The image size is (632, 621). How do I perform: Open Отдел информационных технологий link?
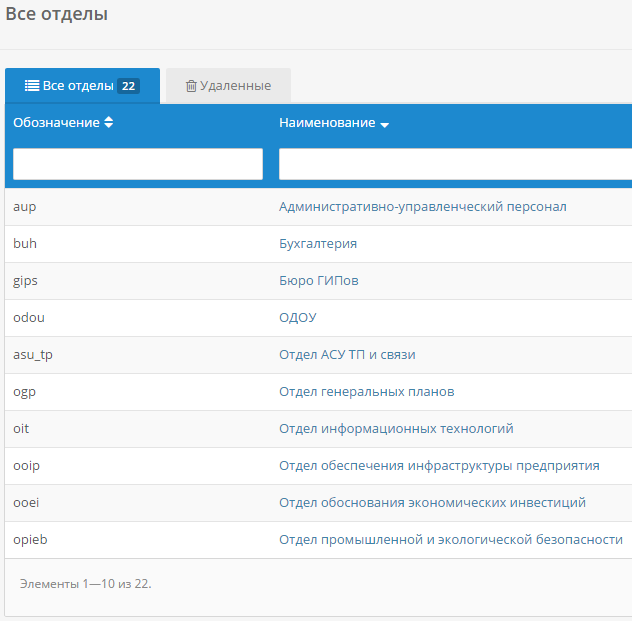coord(396,429)
